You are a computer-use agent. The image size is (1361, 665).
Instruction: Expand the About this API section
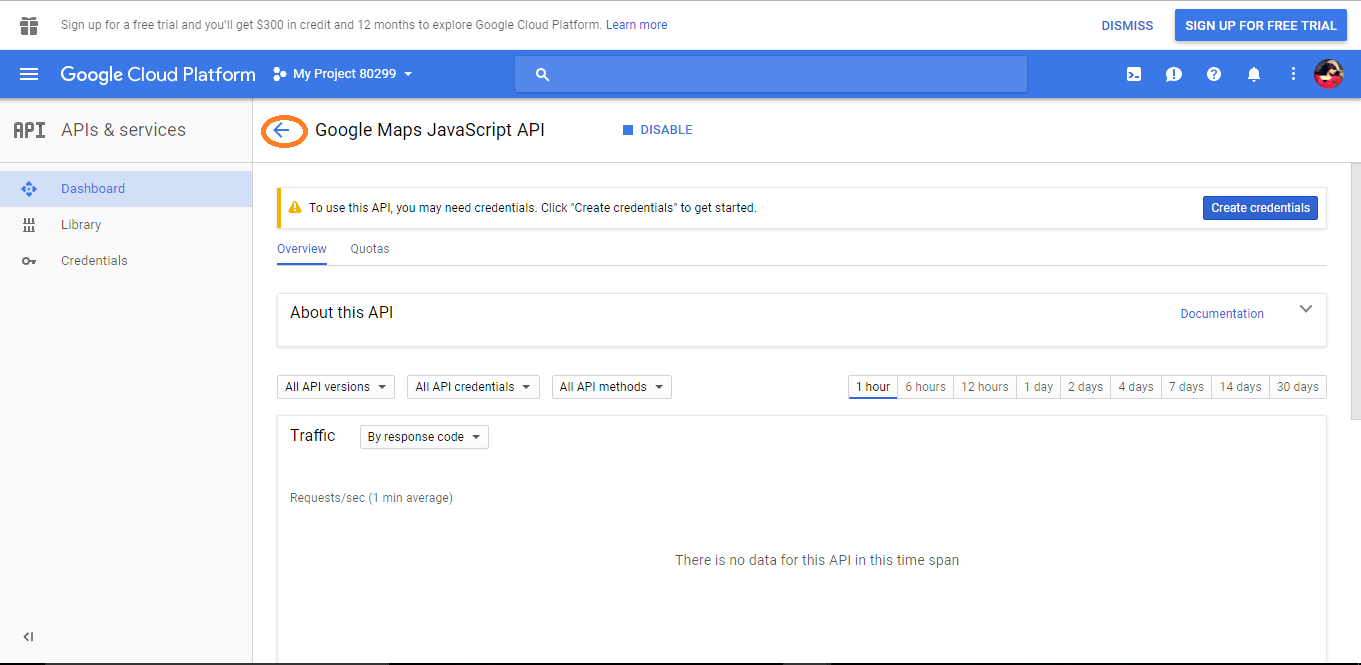click(1305, 309)
